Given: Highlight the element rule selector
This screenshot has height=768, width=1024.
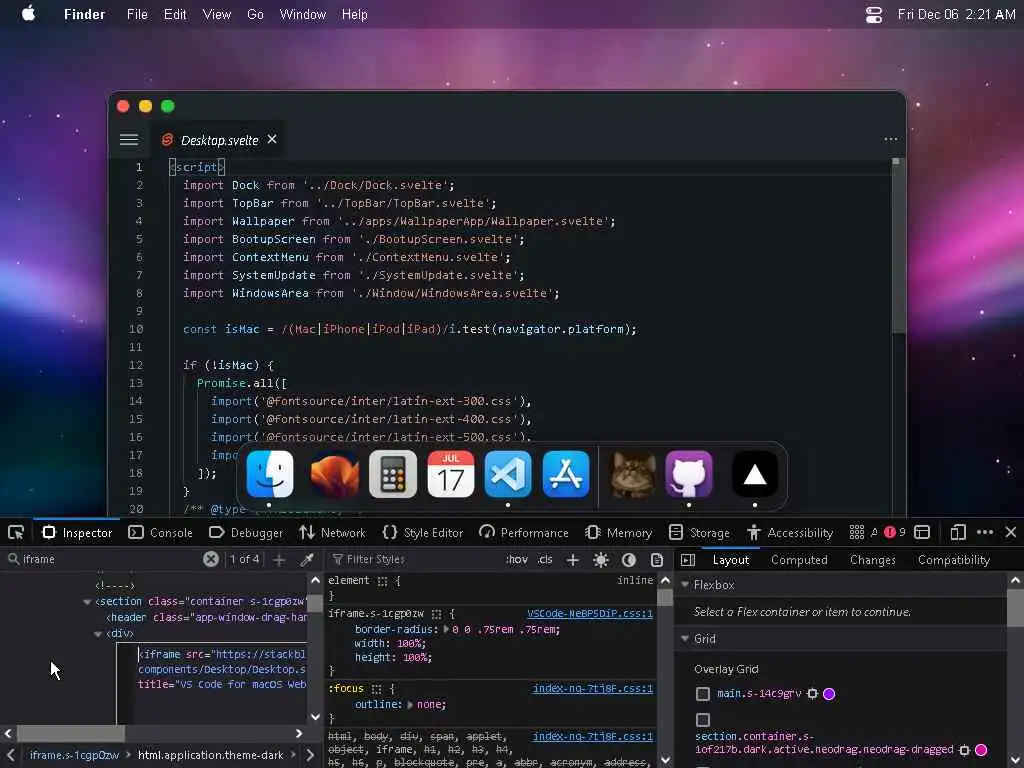Looking at the screenshot, I should (382, 581).
